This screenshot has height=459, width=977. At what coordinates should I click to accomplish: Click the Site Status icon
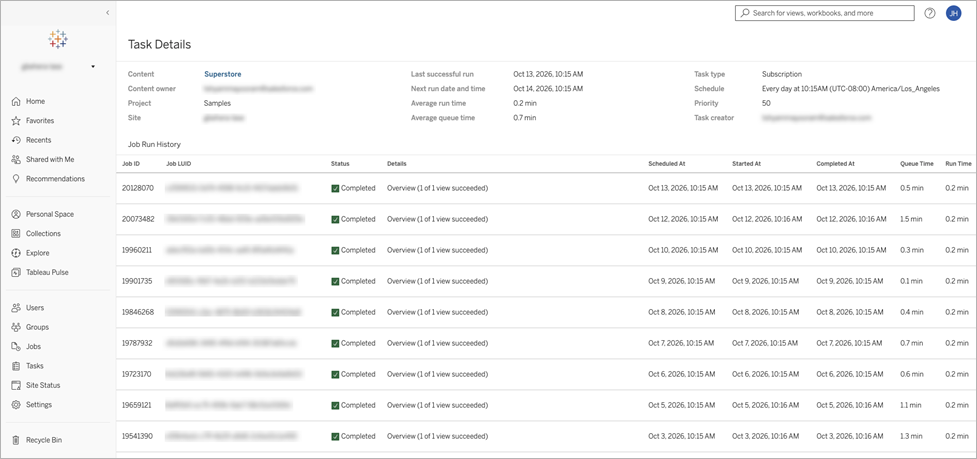click(16, 386)
